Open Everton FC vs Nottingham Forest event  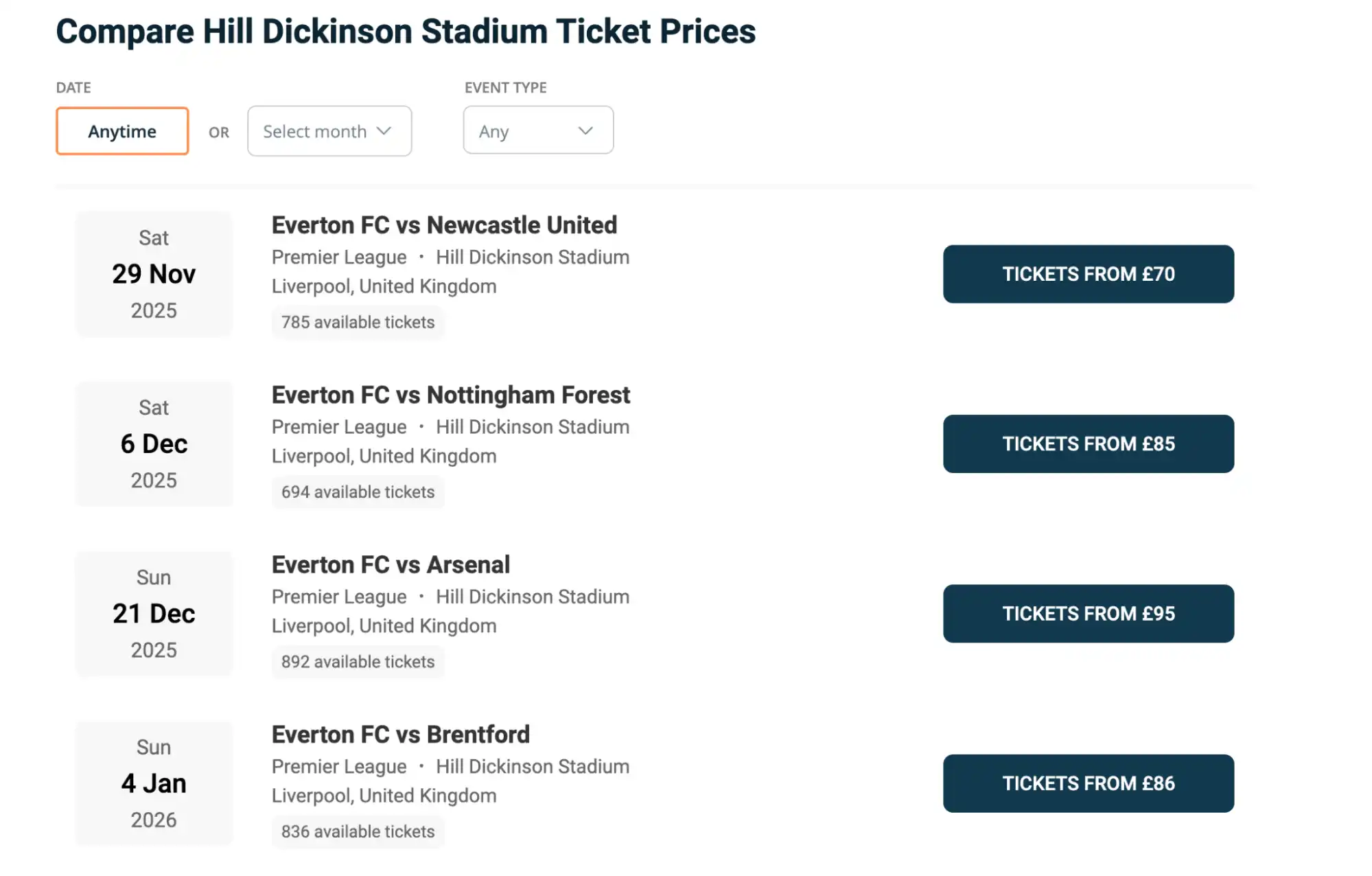[450, 395]
